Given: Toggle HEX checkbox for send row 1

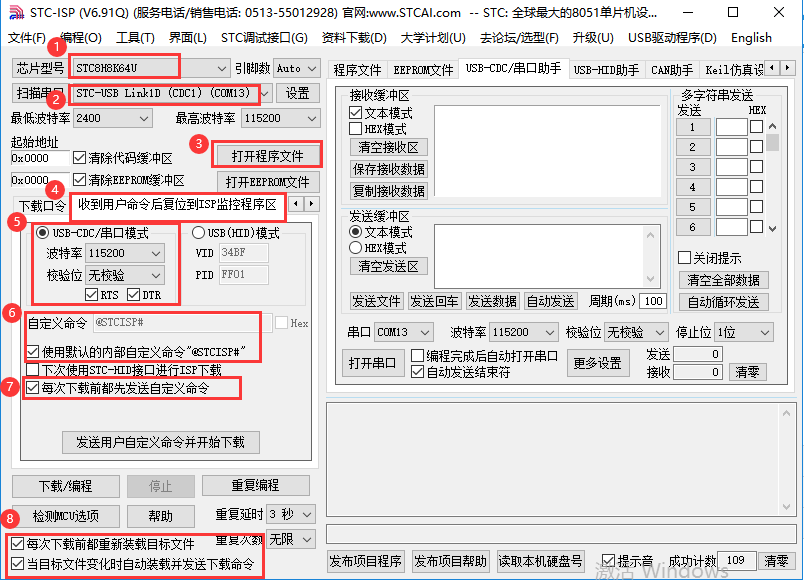Looking at the screenshot, I should coord(756,126).
